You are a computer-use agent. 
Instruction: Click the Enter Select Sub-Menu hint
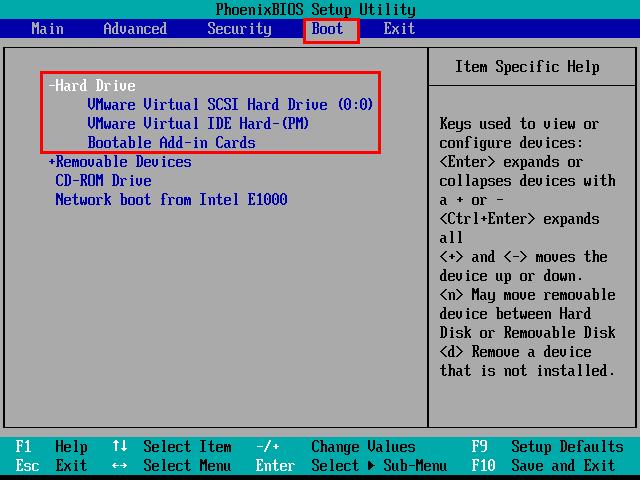pos(350,466)
